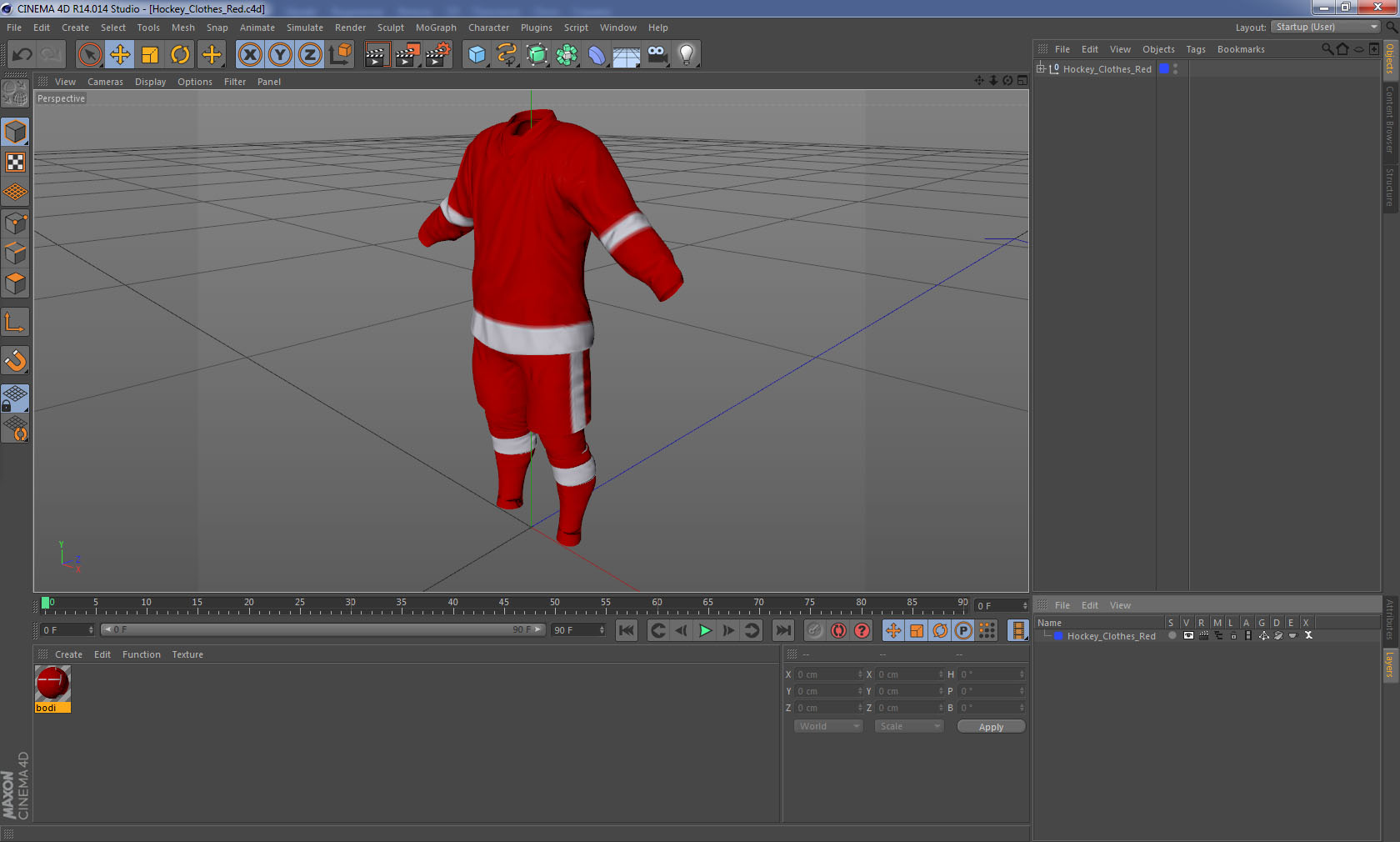This screenshot has width=1400, height=842.
Task: Open the vertical Structure tab
Action: (x=1390, y=187)
